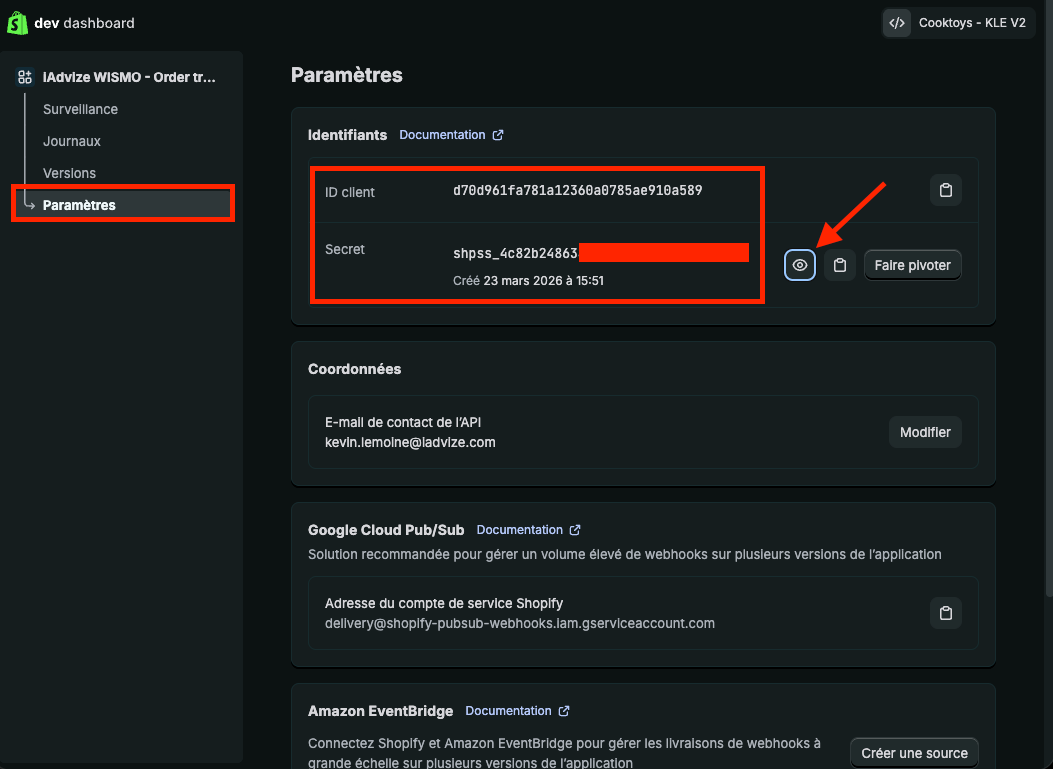Click the iAdvize WISMO app icon in sidebar
Image resolution: width=1053 pixels, height=769 pixels.
[25, 77]
